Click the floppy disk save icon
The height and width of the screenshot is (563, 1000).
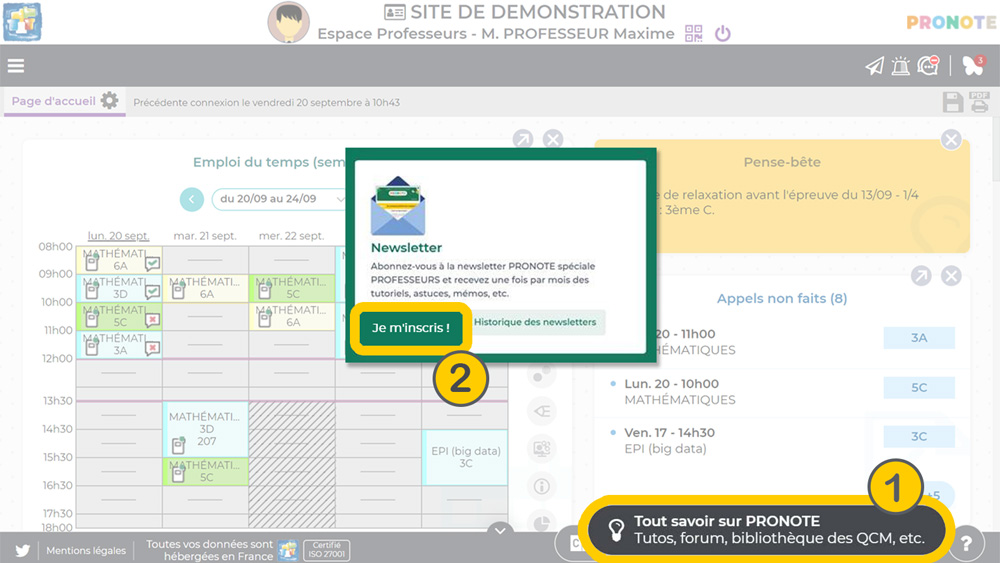tap(953, 102)
